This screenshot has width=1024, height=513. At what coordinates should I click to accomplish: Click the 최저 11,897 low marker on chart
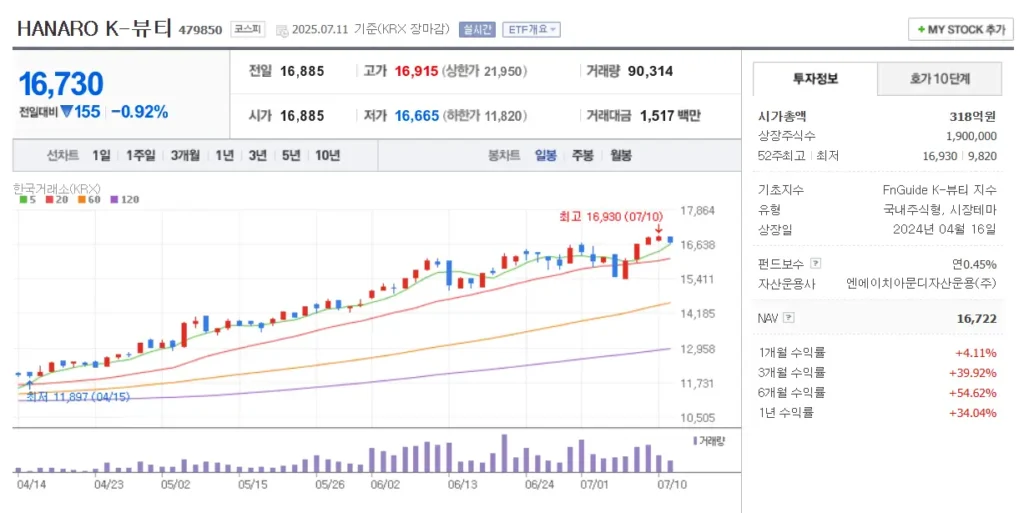click(x=66, y=397)
